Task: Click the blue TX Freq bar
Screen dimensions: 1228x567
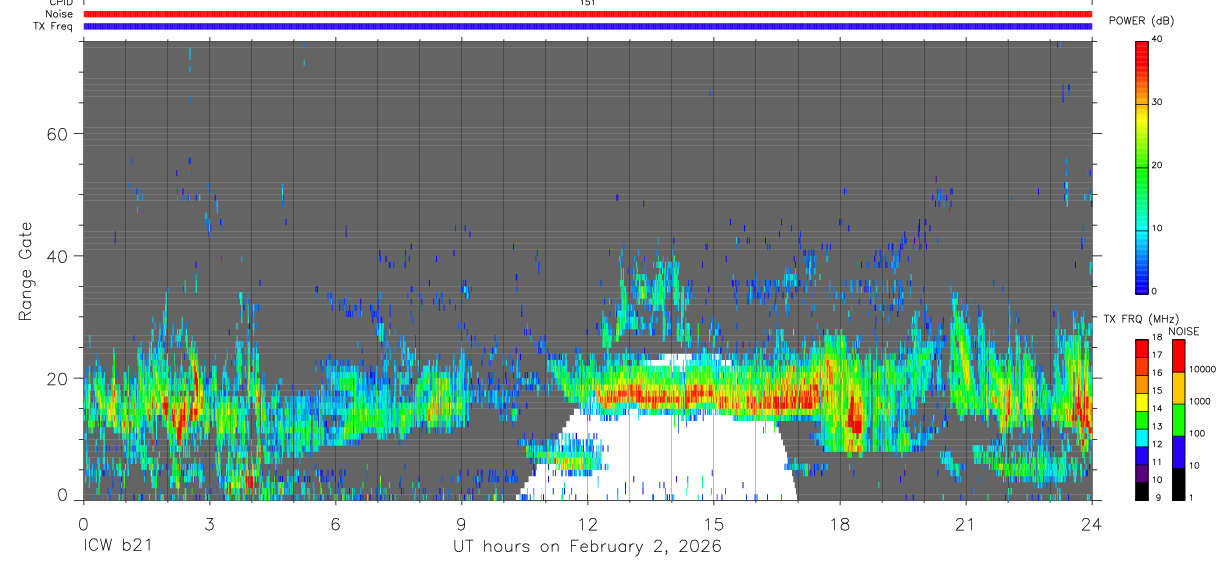Action: tap(587, 26)
